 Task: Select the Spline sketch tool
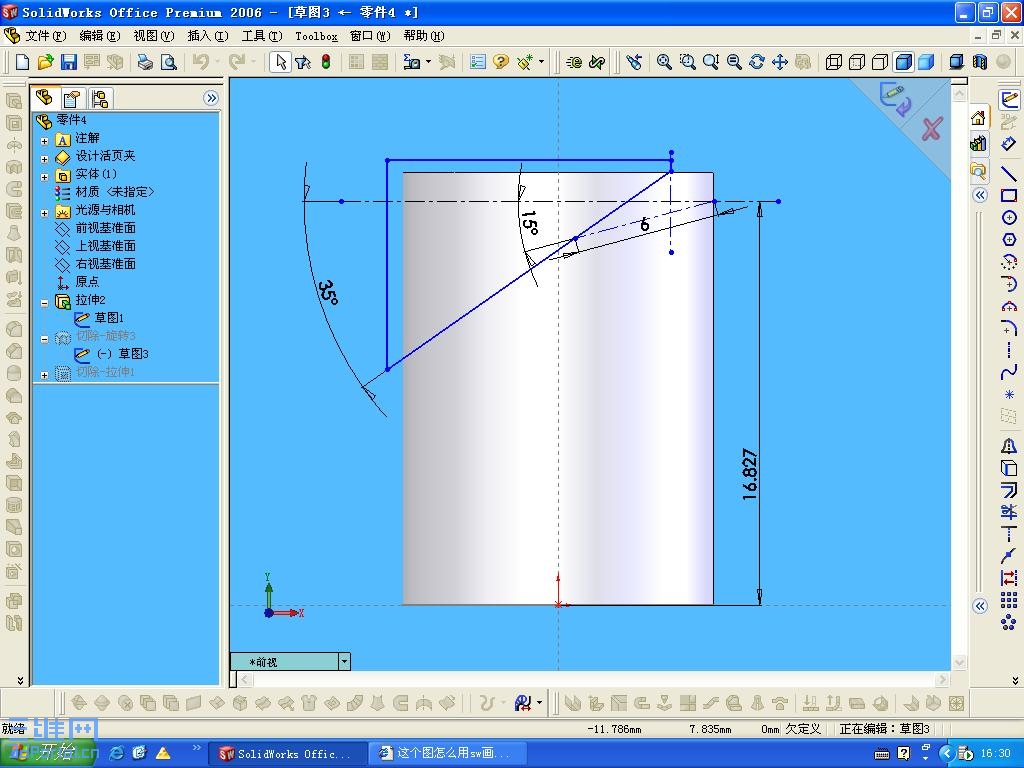(1009, 372)
